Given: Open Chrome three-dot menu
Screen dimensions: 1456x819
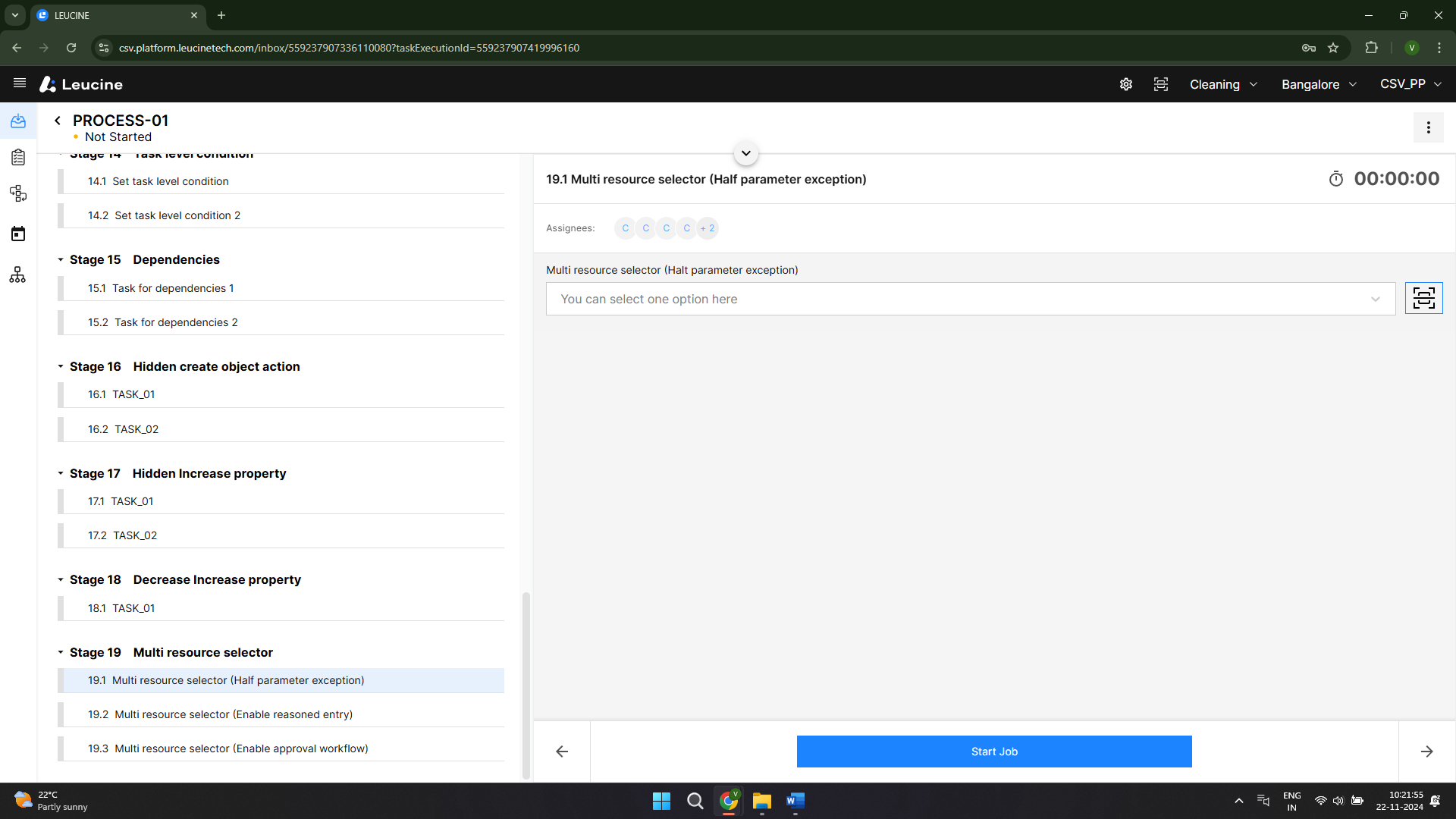Looking at the screenshot, I should [1439, 48].
